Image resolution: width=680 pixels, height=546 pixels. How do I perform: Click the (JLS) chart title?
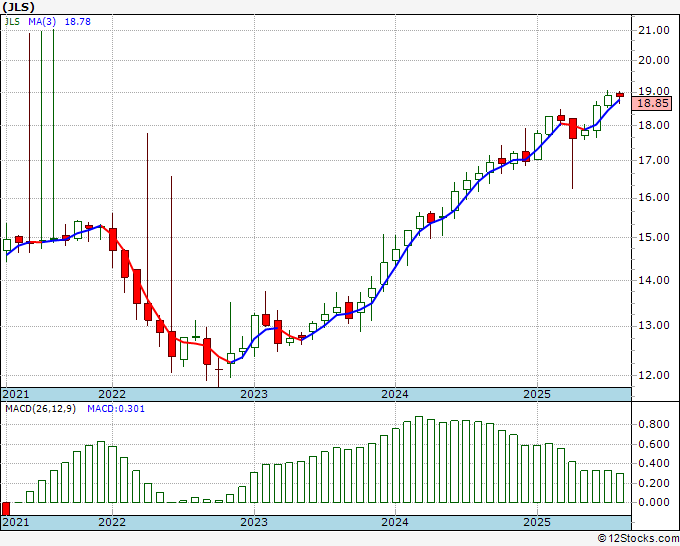(x=18, y=7)
